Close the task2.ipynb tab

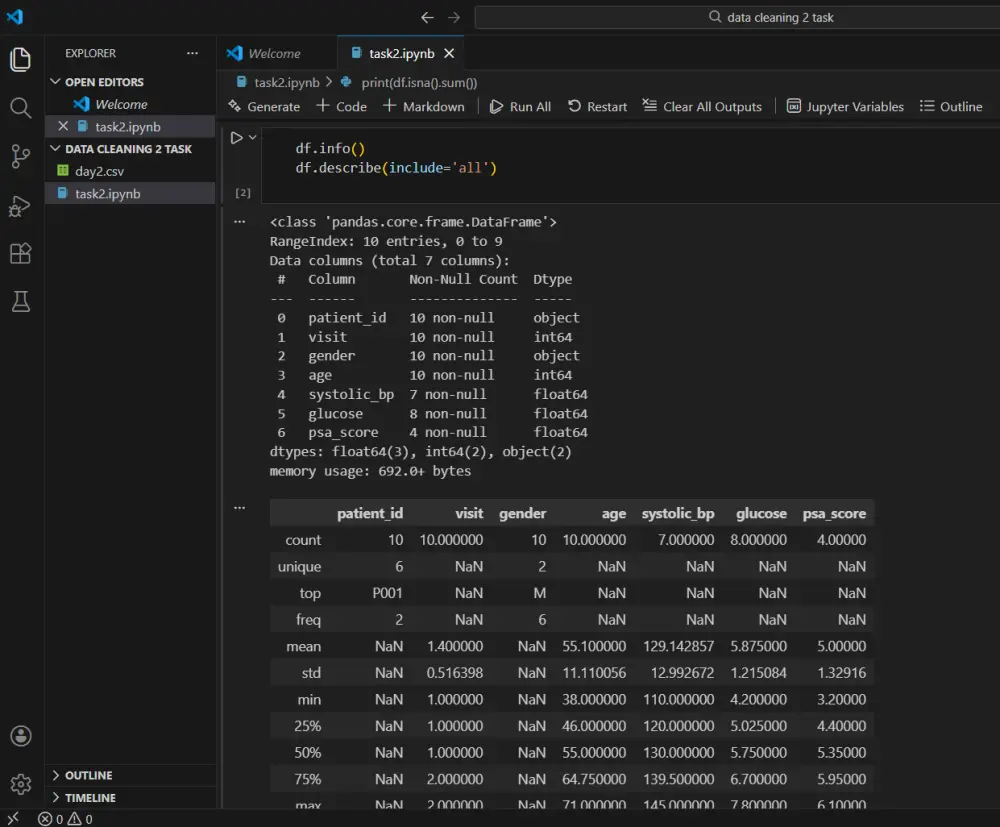coord(449,53)
